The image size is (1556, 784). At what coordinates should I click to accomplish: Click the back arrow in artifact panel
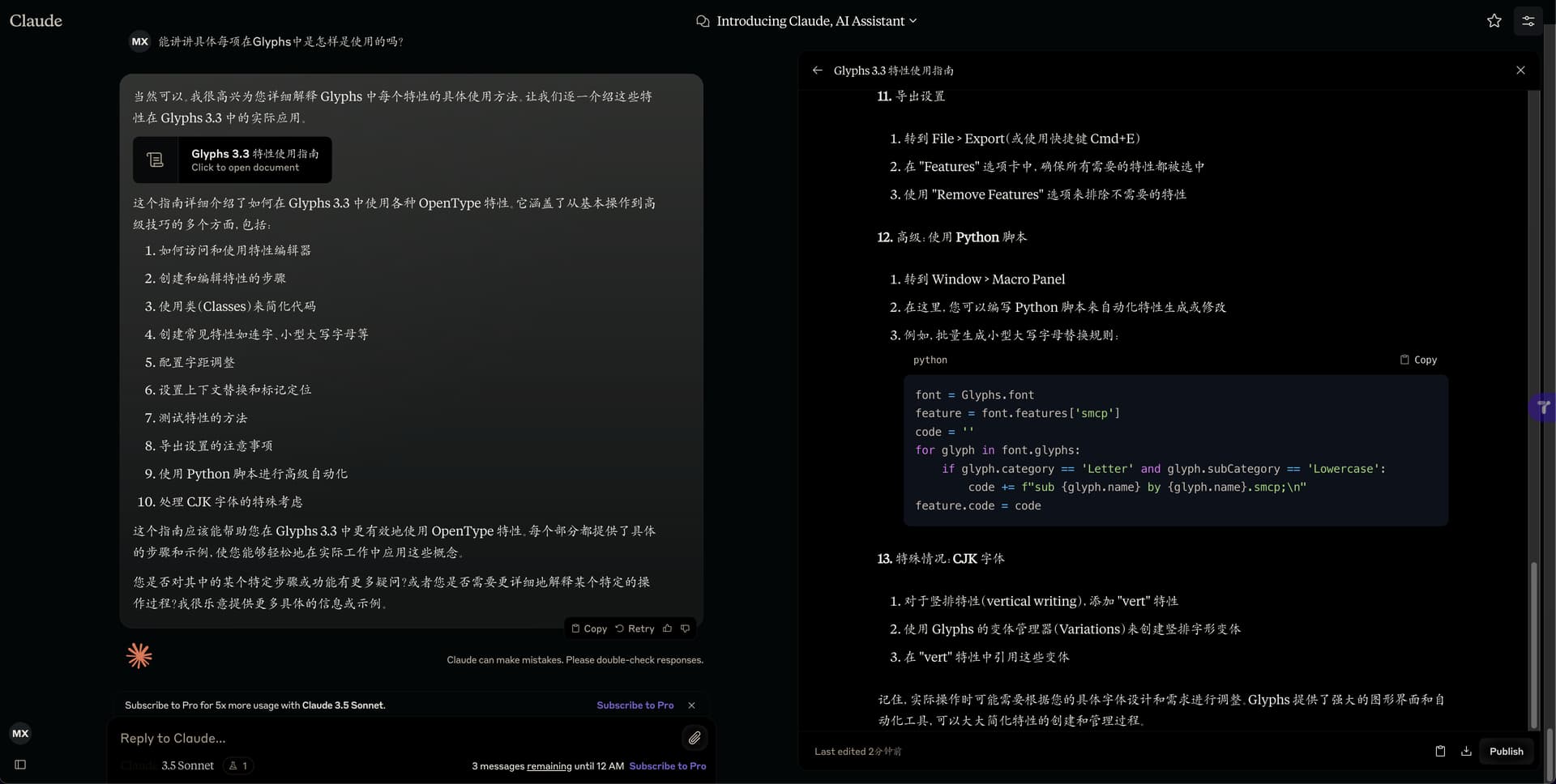(x=817, y=70)
